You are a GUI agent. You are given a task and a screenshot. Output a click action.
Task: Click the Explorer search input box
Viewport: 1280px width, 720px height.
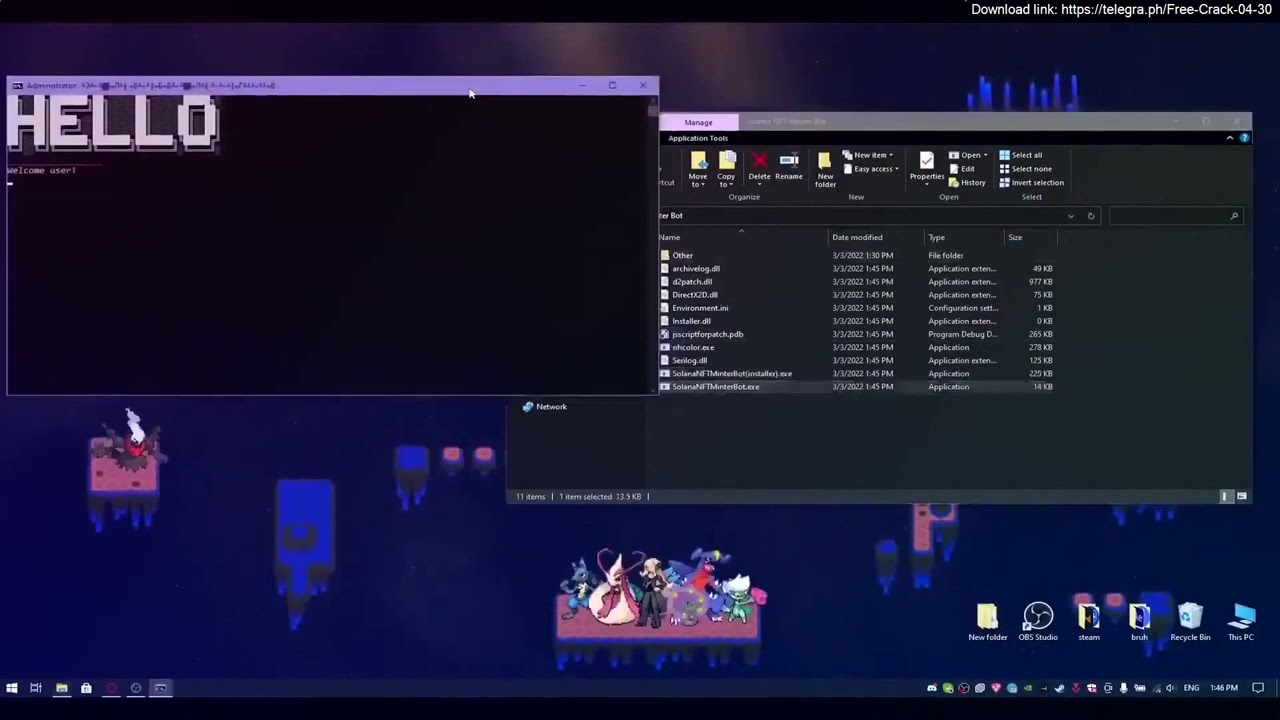1175,216
